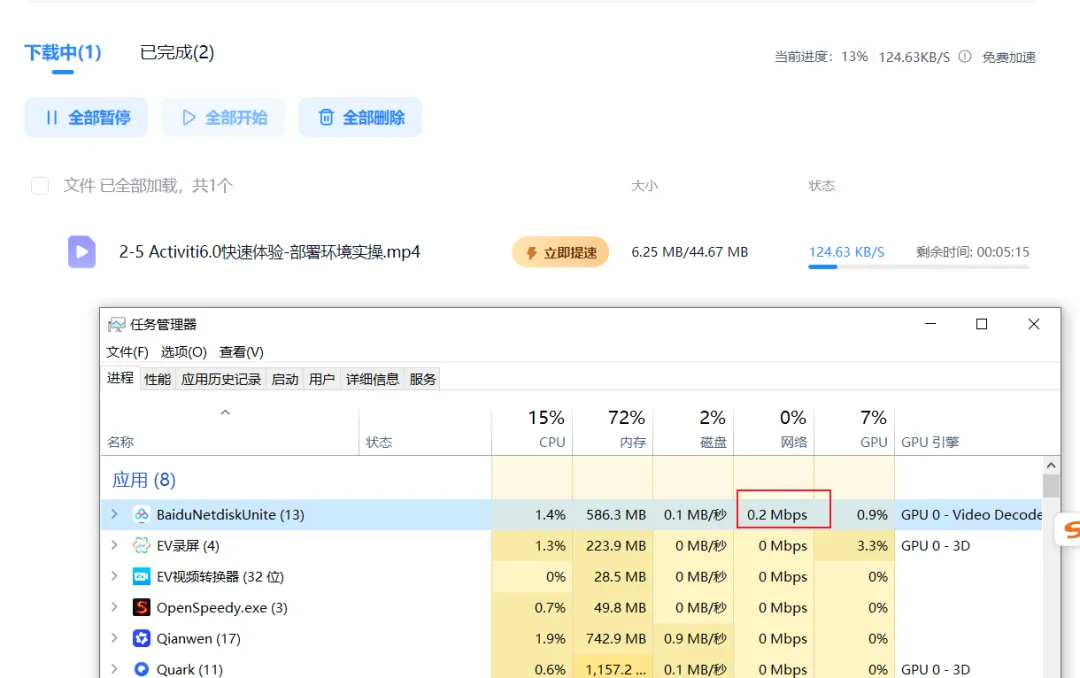The width and height of the screenshot is (1080, 678).
Task: Click the EV视频转换器 app icon
Action: [x=141, y=577]
